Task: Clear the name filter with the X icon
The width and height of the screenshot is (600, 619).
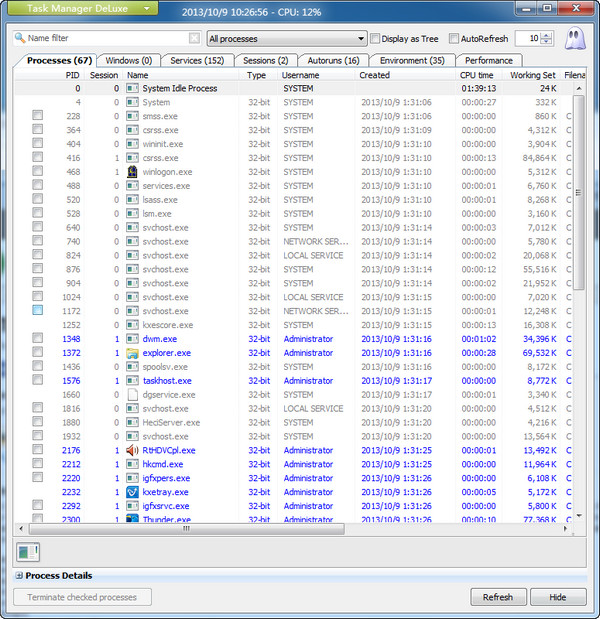Action: 193,39
